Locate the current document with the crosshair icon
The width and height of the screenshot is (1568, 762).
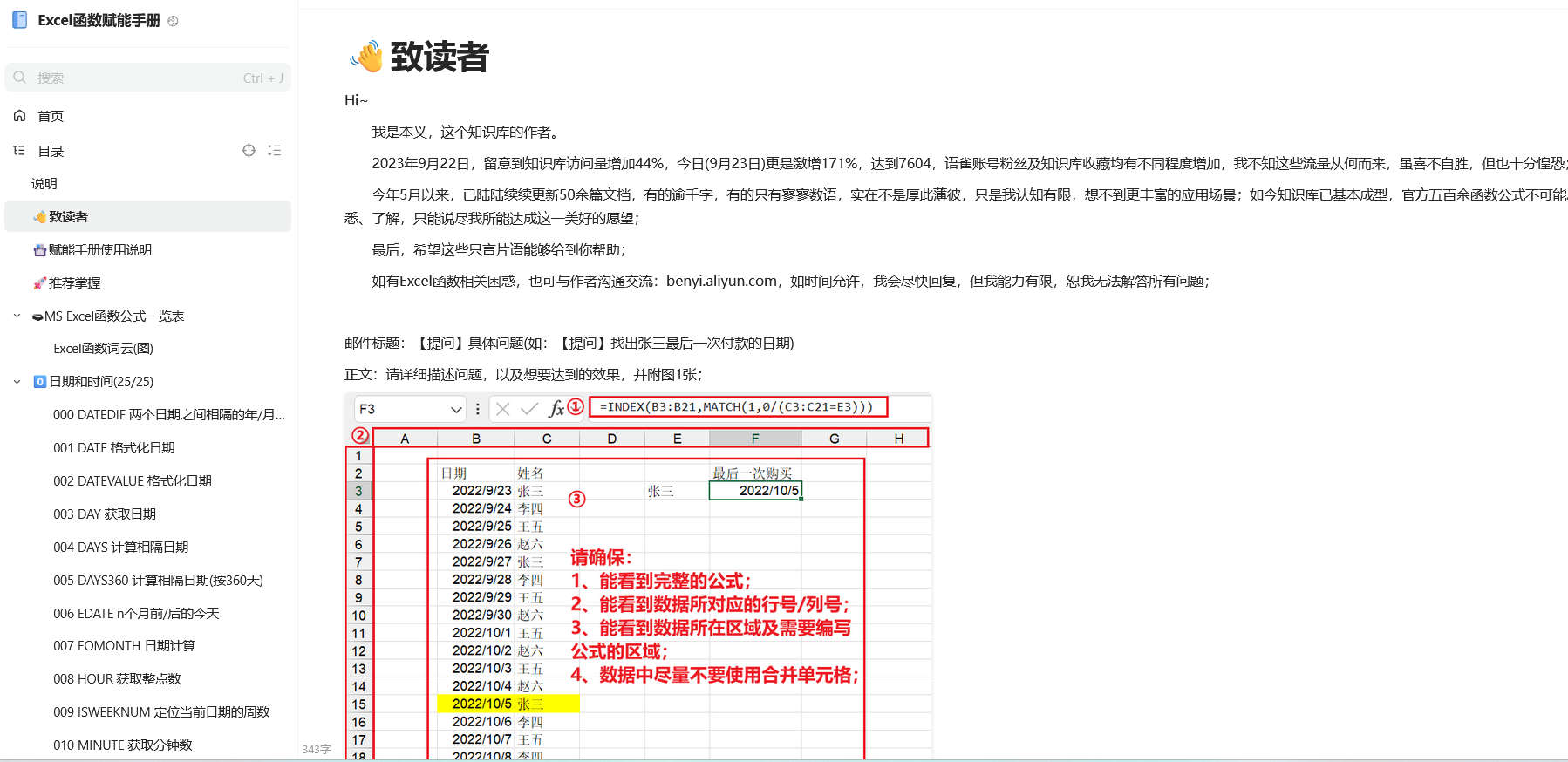tap(249, 150)
